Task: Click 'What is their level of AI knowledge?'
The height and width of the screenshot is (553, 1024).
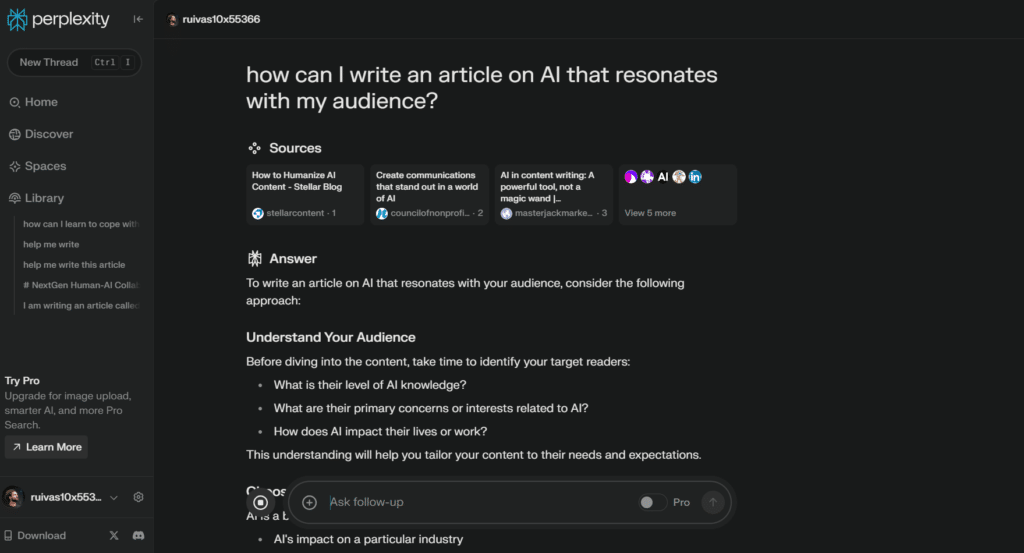Action: click(370, 385)
